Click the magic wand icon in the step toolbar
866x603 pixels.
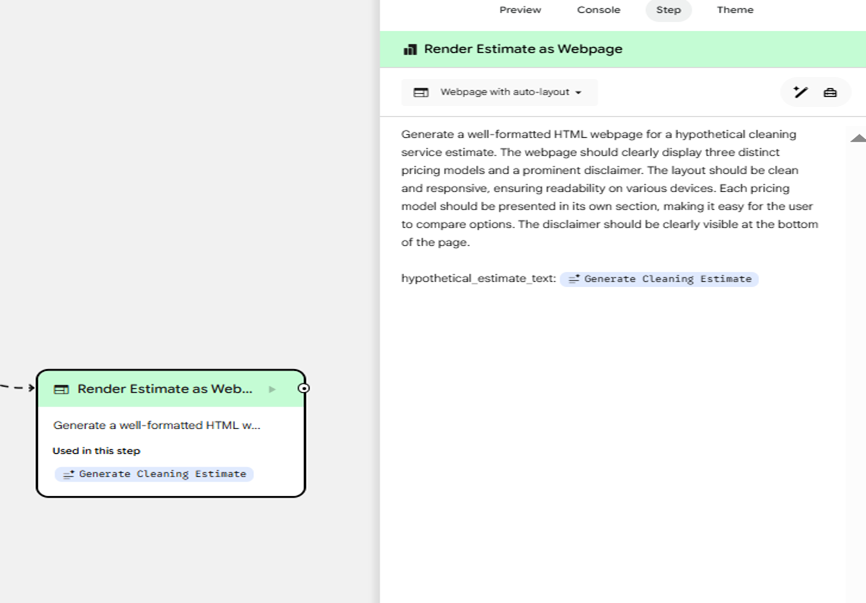(800, 92)
